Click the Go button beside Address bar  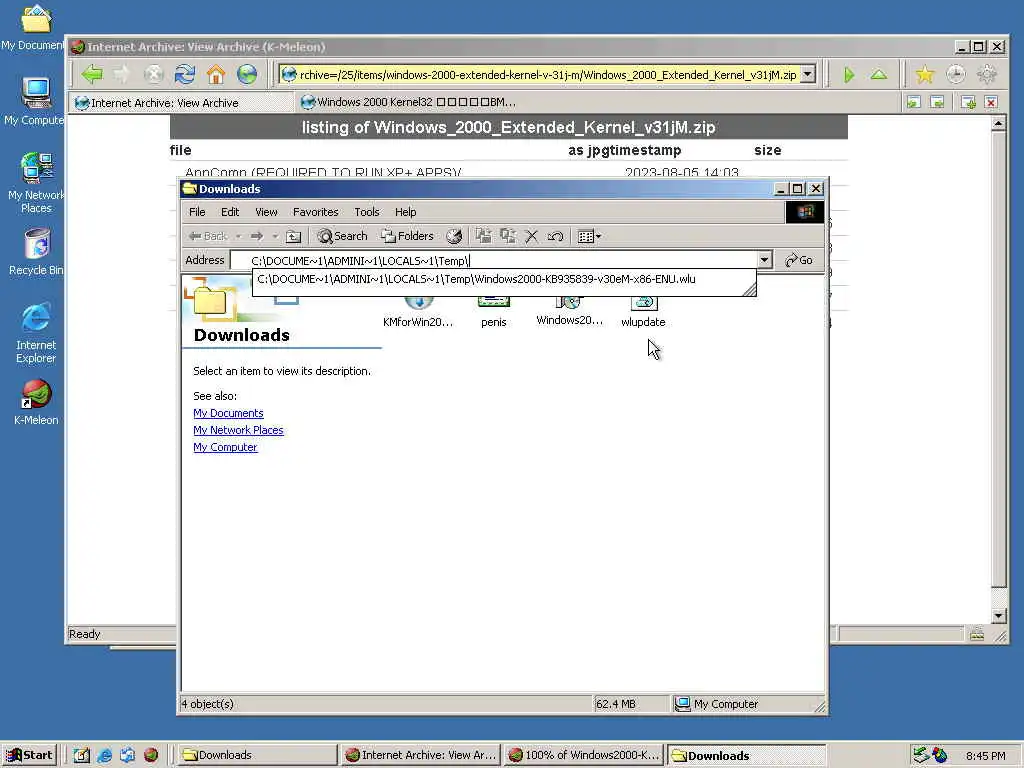pos(799,261)
